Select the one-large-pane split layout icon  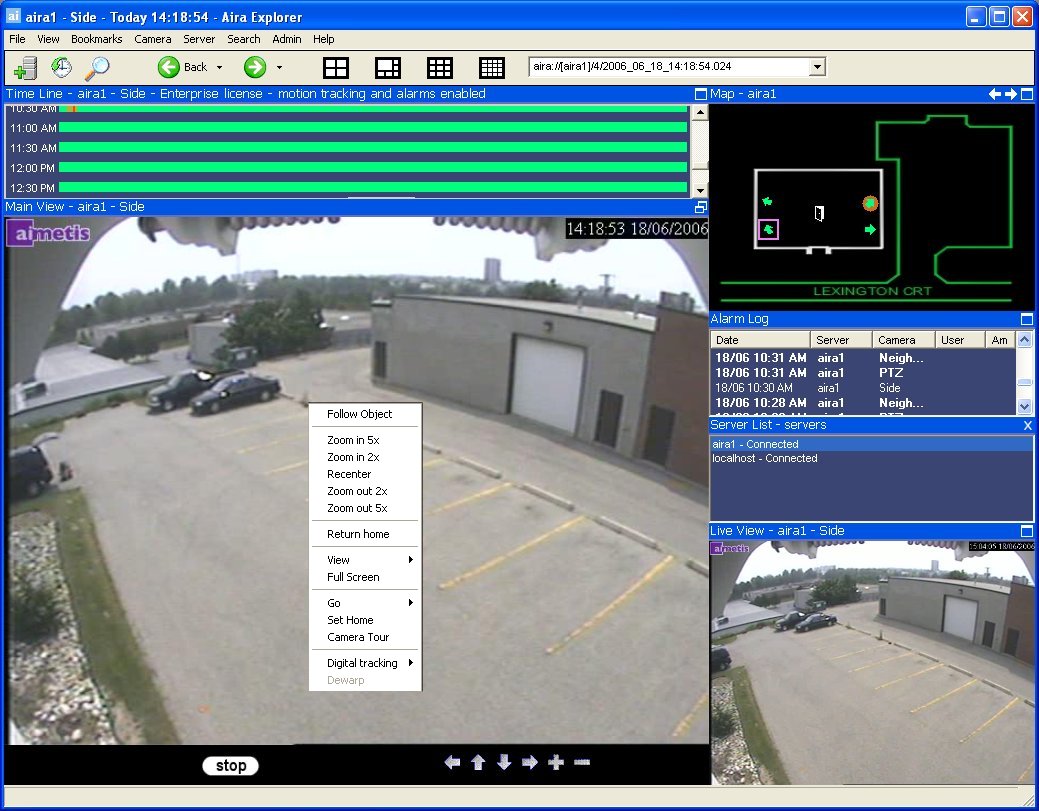point(388,68)
